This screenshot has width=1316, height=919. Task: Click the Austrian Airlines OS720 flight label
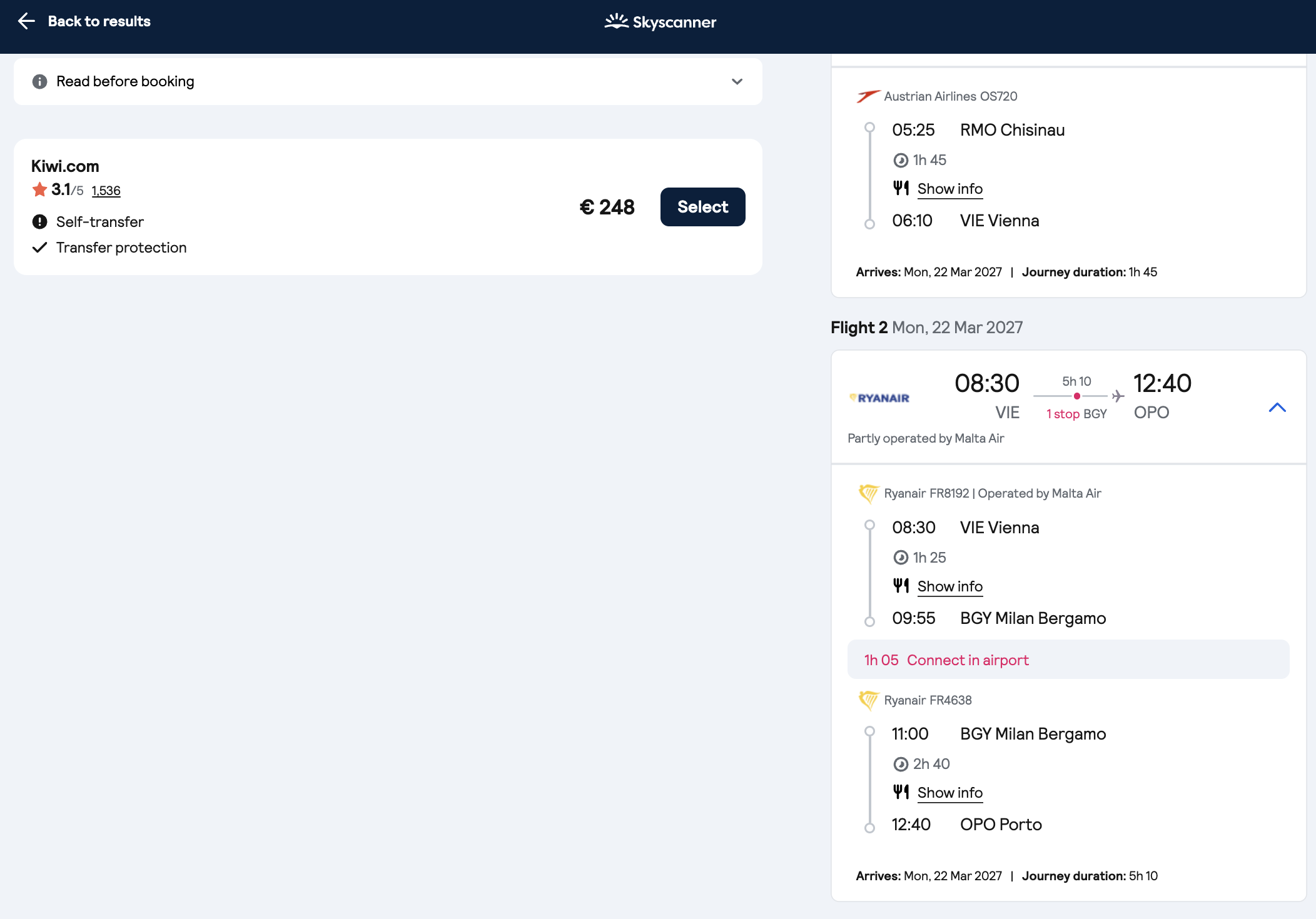click(951, 96)
